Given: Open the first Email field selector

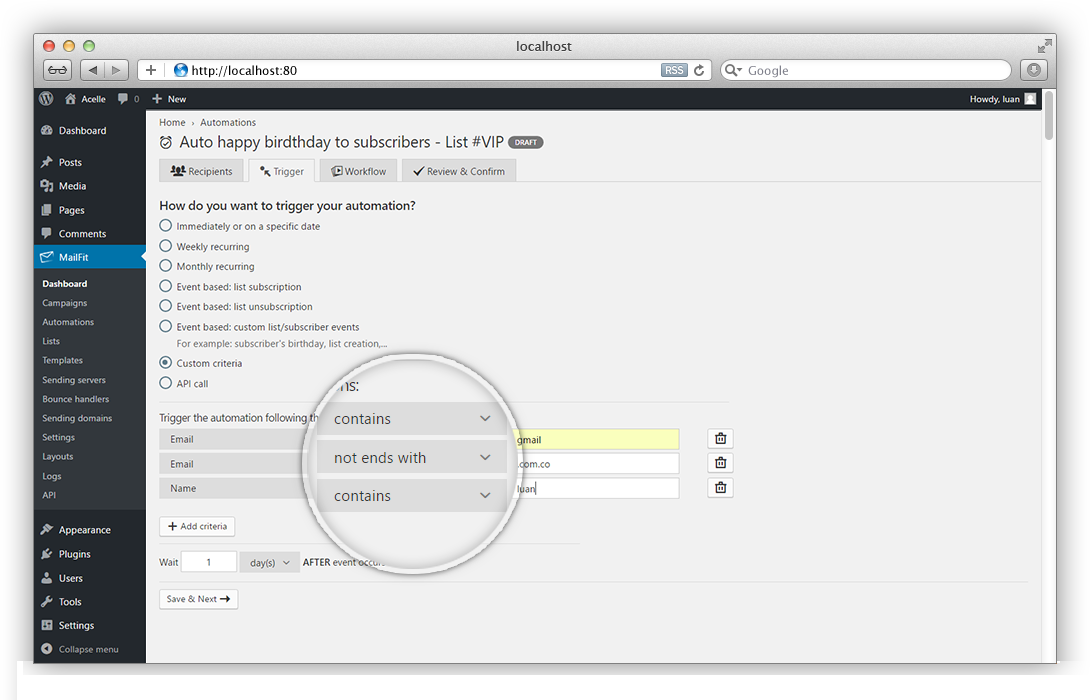Looking at the screenshot, I should click(233, 439).
